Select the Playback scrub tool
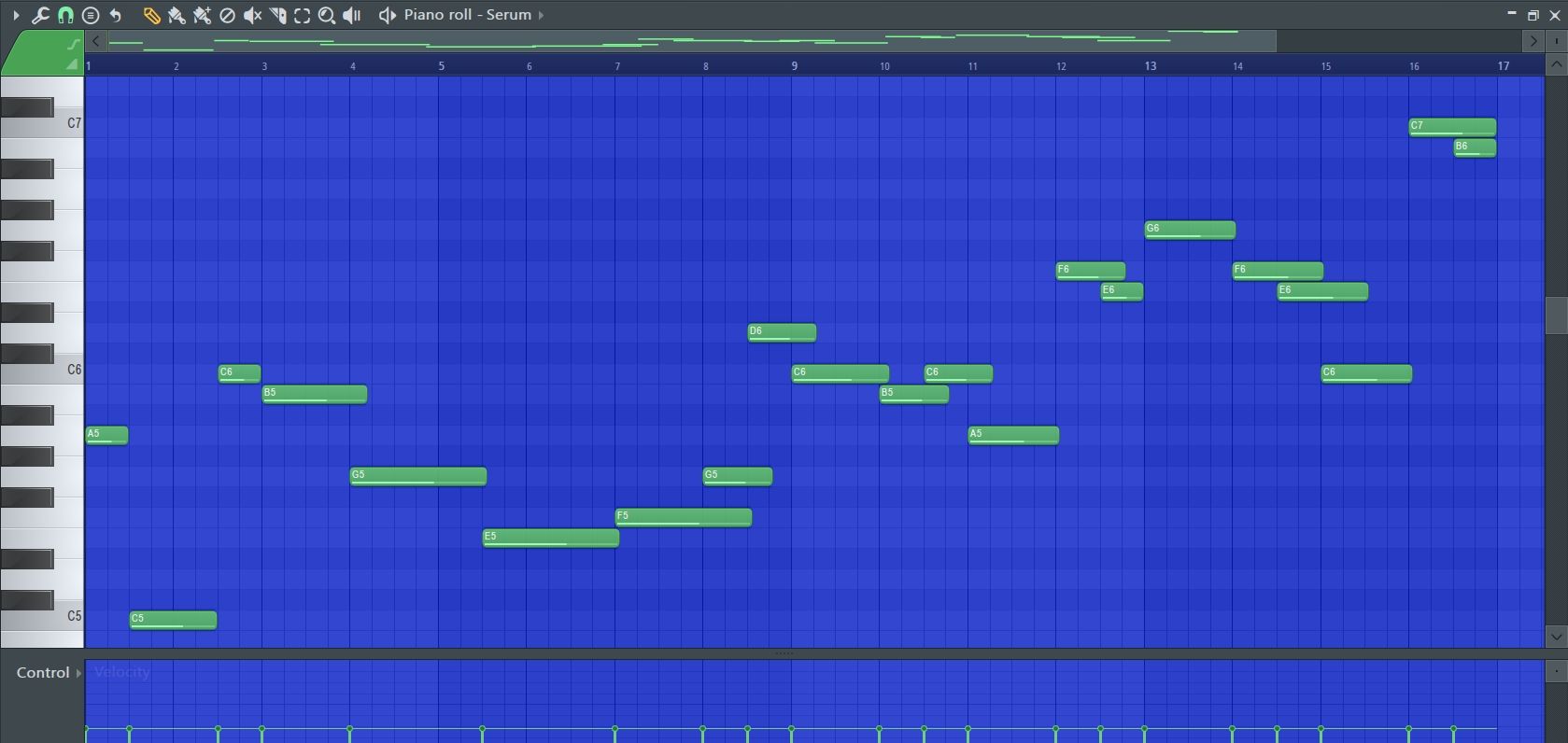The height and width of the screenshot is (743, 1568). tap(352, 15)
